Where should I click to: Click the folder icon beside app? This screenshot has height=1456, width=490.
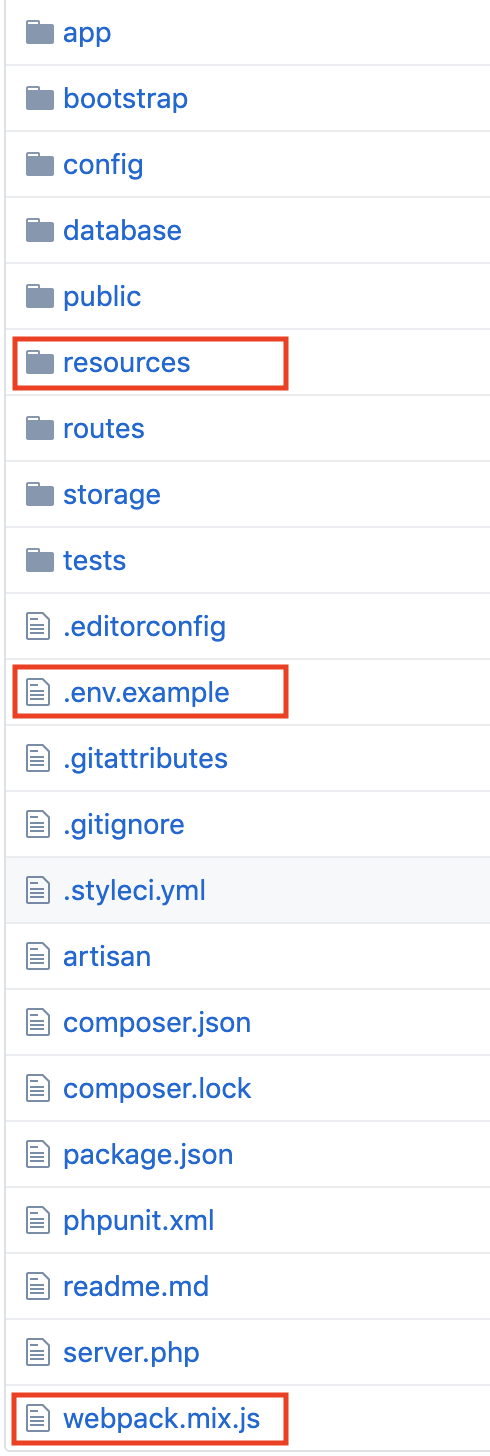pos(39,32)
